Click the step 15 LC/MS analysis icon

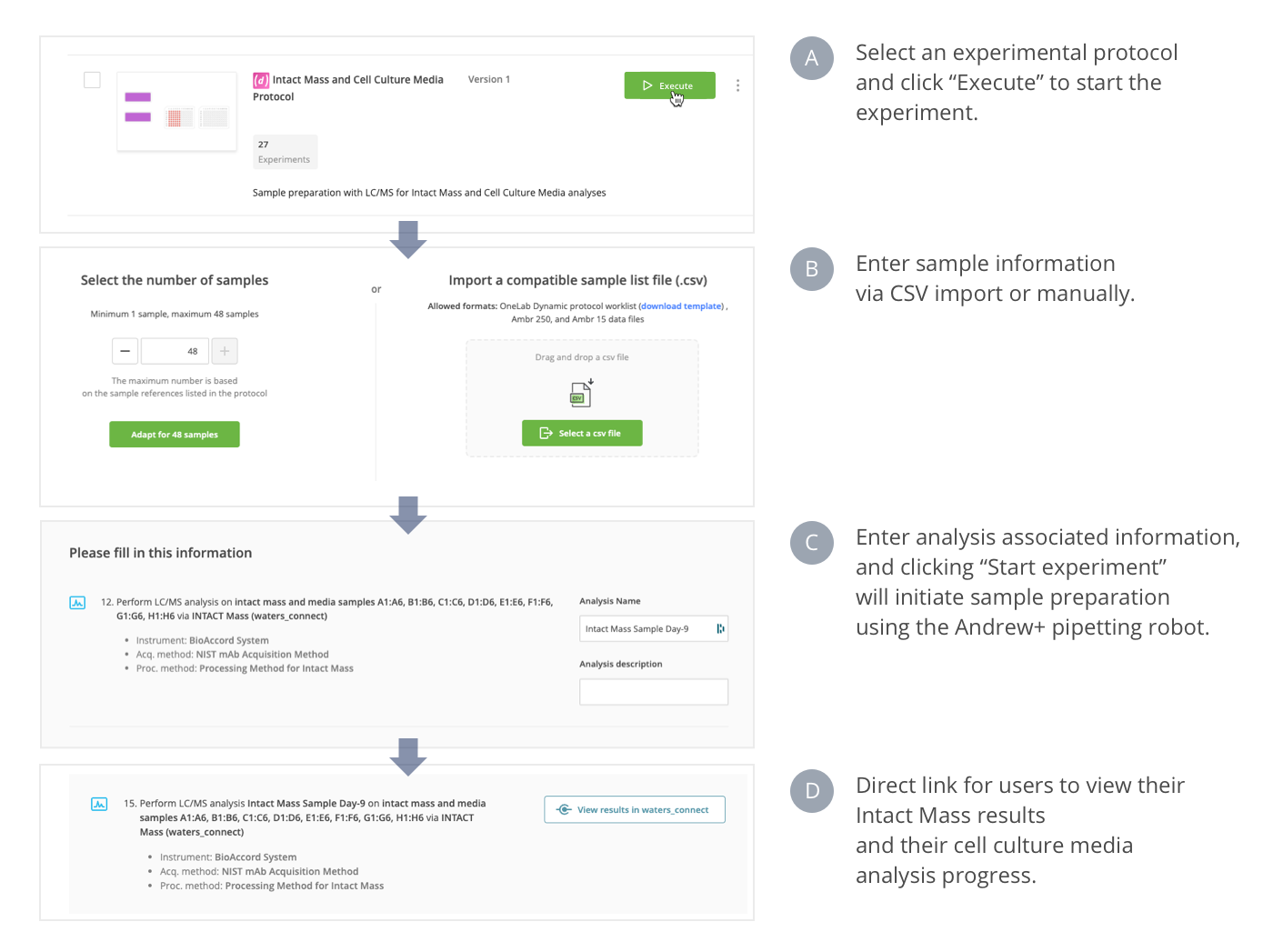[99, 804]
